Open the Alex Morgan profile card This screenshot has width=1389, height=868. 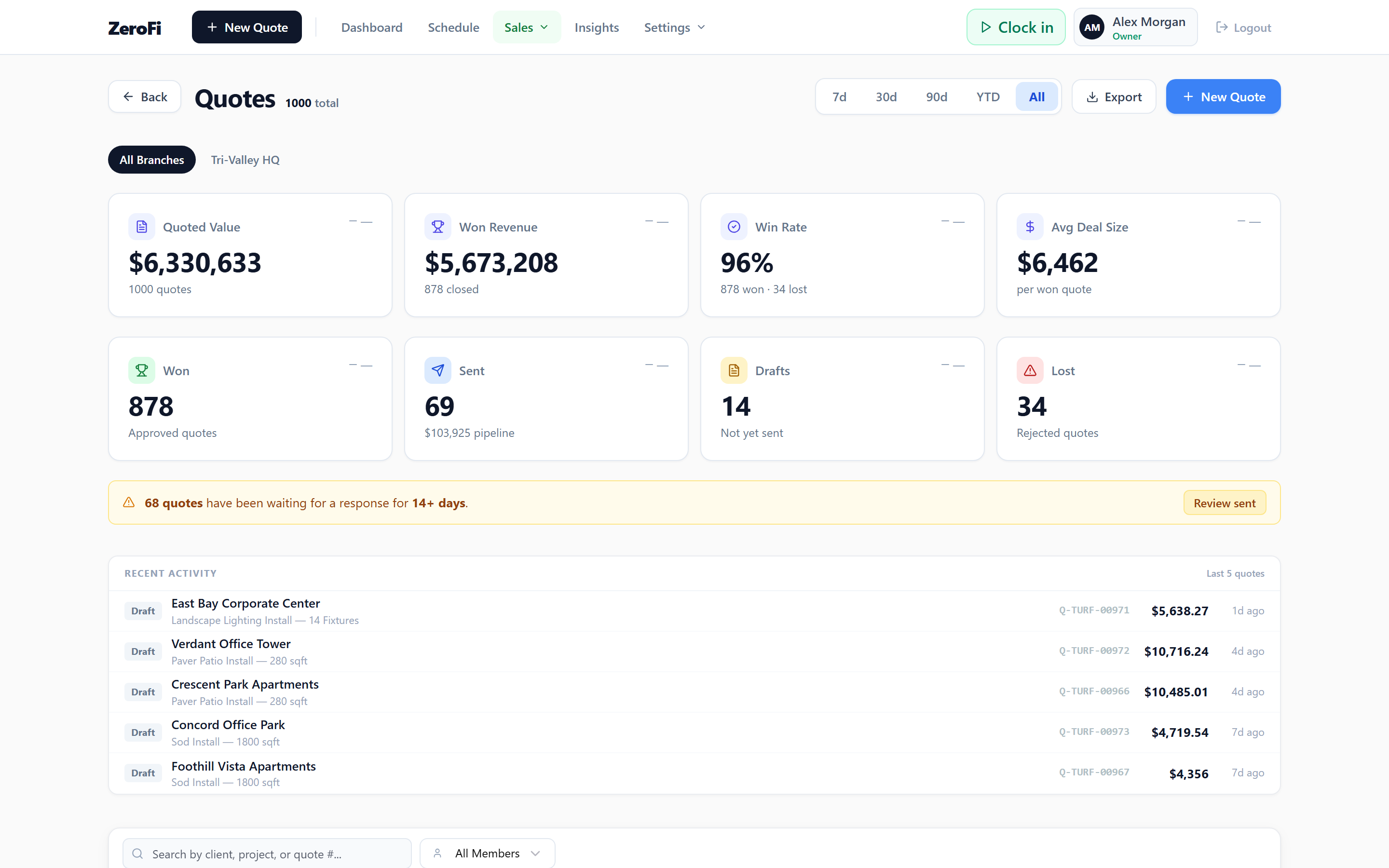click(1135, 27)
